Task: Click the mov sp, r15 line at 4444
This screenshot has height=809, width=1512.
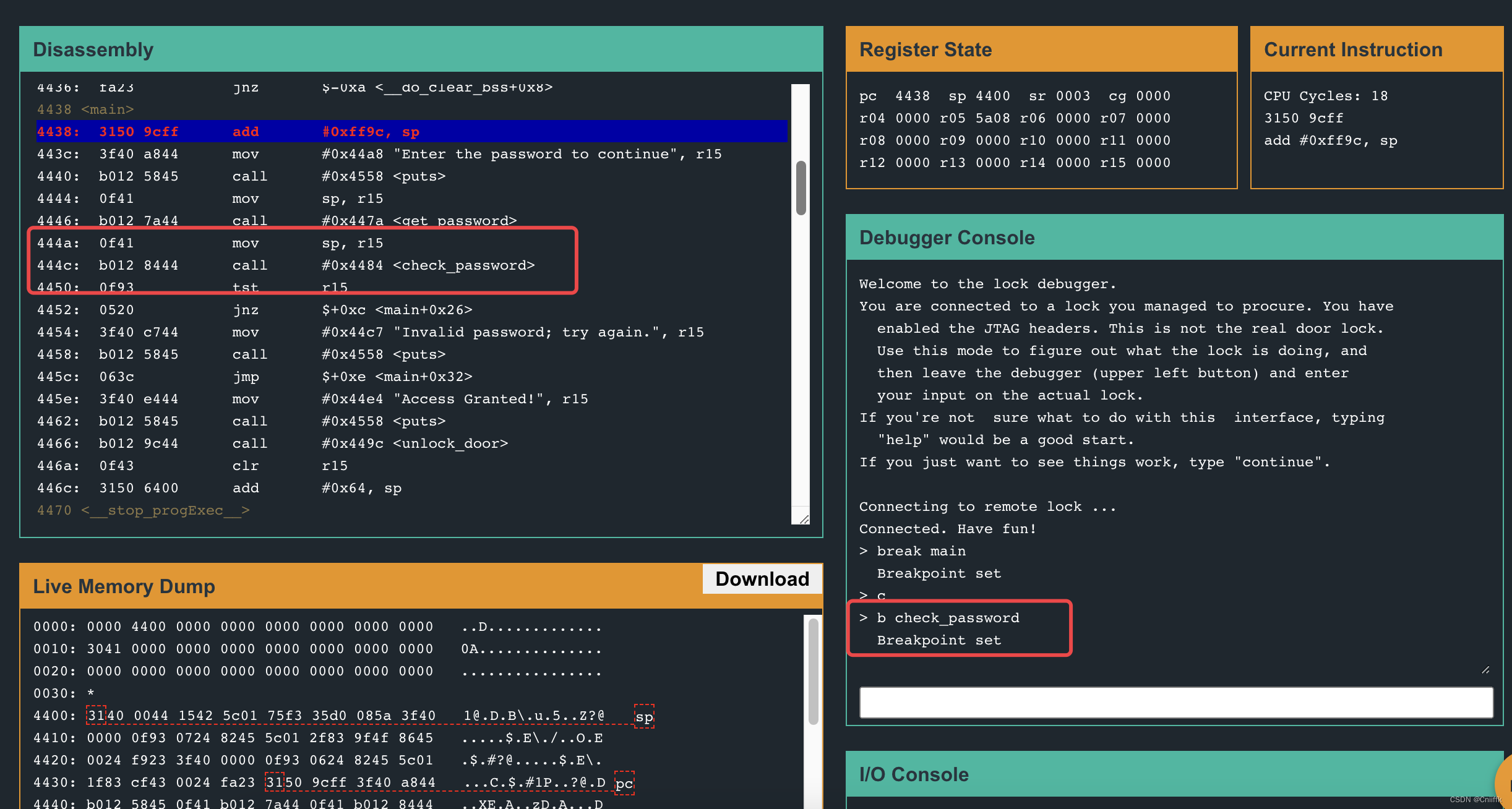Action: coord(411,199)
